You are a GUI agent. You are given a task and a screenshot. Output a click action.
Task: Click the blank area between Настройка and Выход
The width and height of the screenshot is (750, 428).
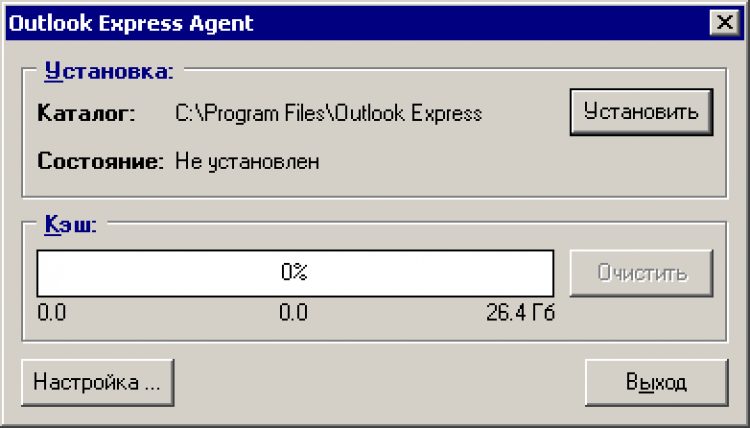click(x=380, y=382)
